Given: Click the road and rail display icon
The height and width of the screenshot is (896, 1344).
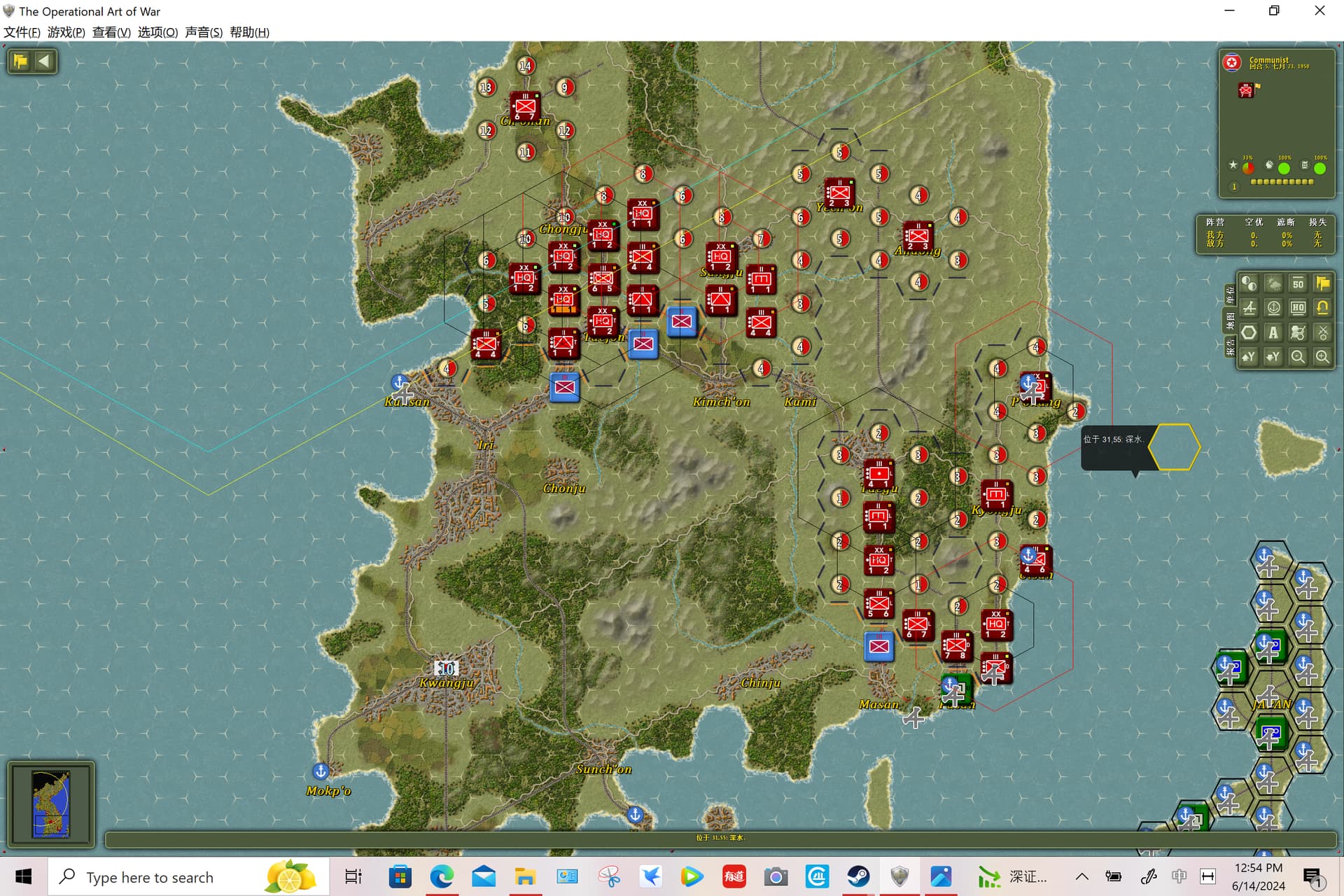Looking at the screenshot, I should [1249, 308].
